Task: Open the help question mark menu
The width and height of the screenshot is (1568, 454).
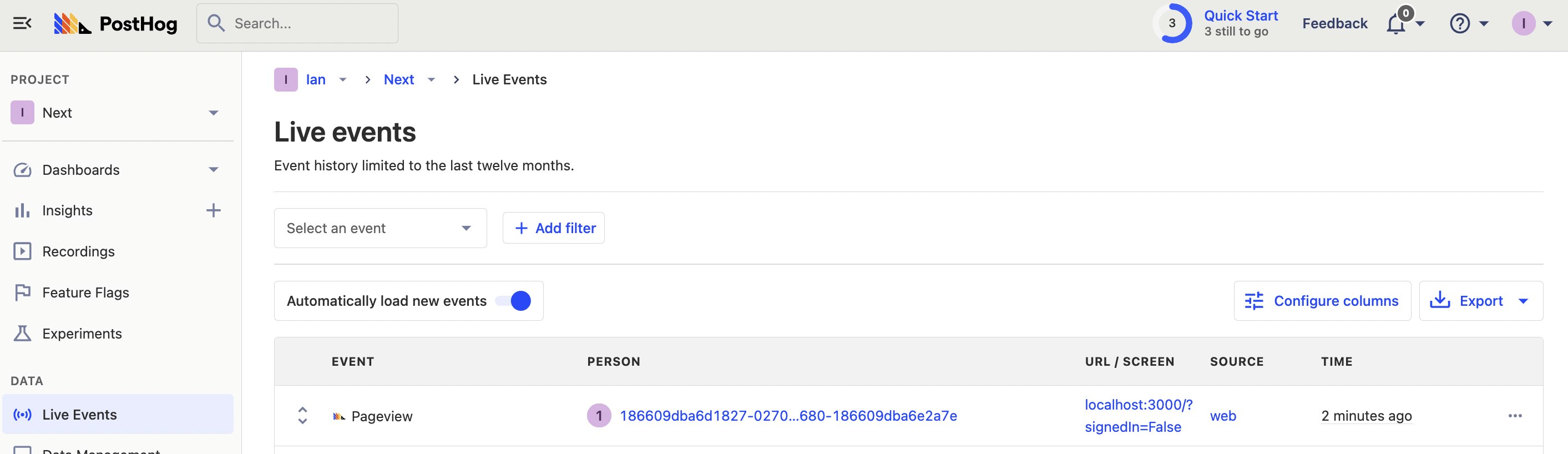Action: click(x=1460, y=24)
